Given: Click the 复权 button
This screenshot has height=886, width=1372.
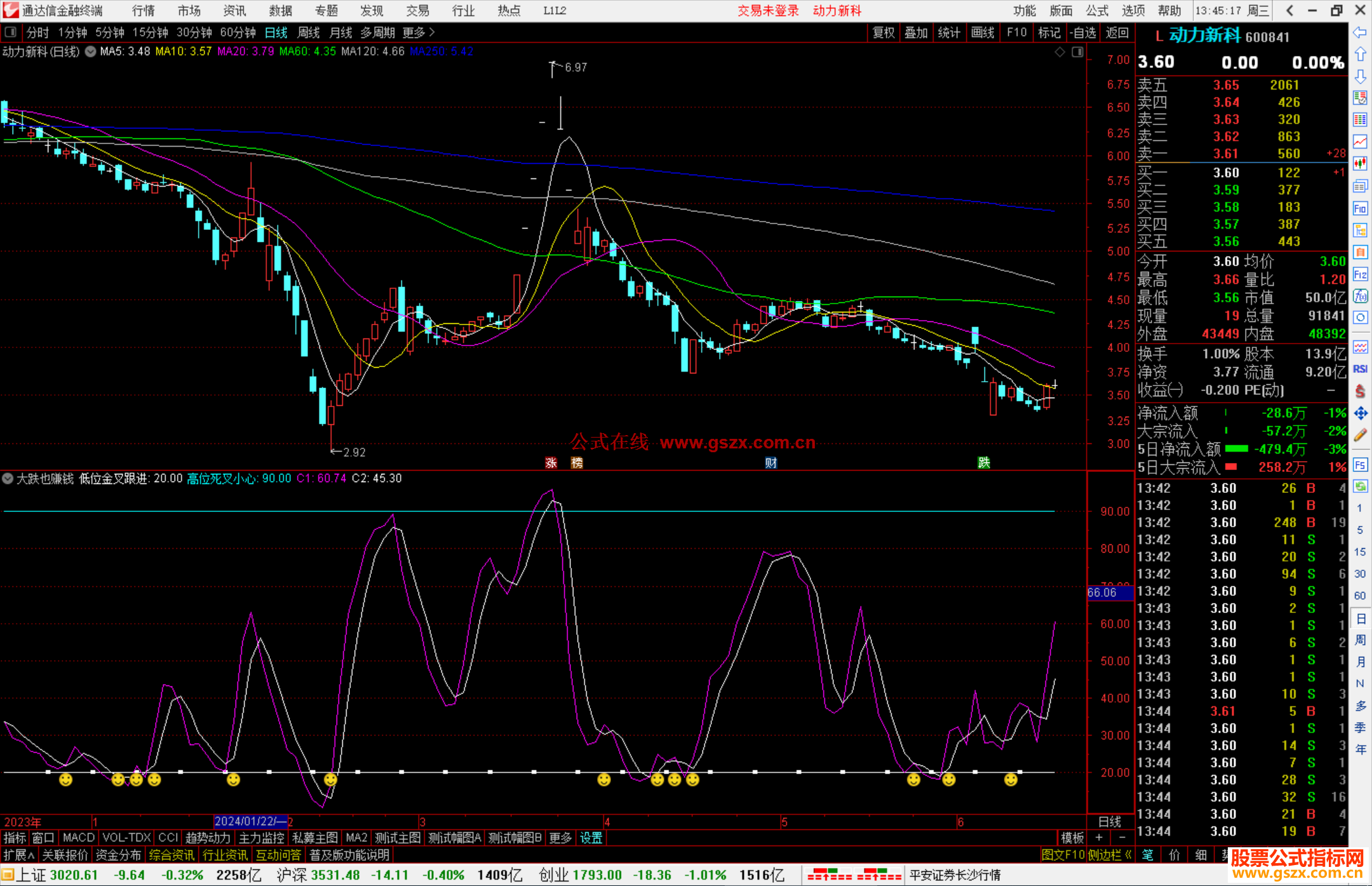Looking at the screenshot, I should coord(883,32).
